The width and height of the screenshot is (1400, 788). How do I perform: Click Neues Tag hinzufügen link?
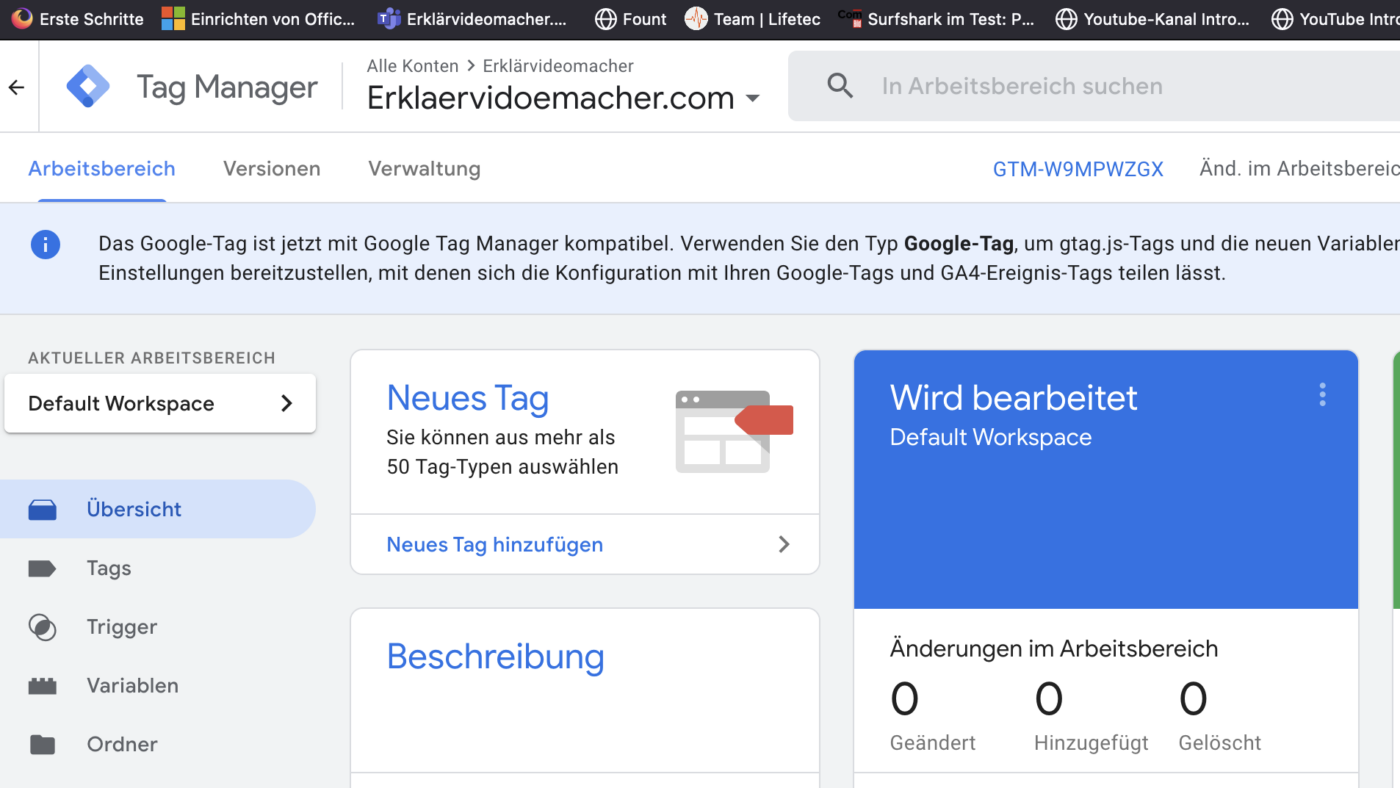[x=495, y=545]
